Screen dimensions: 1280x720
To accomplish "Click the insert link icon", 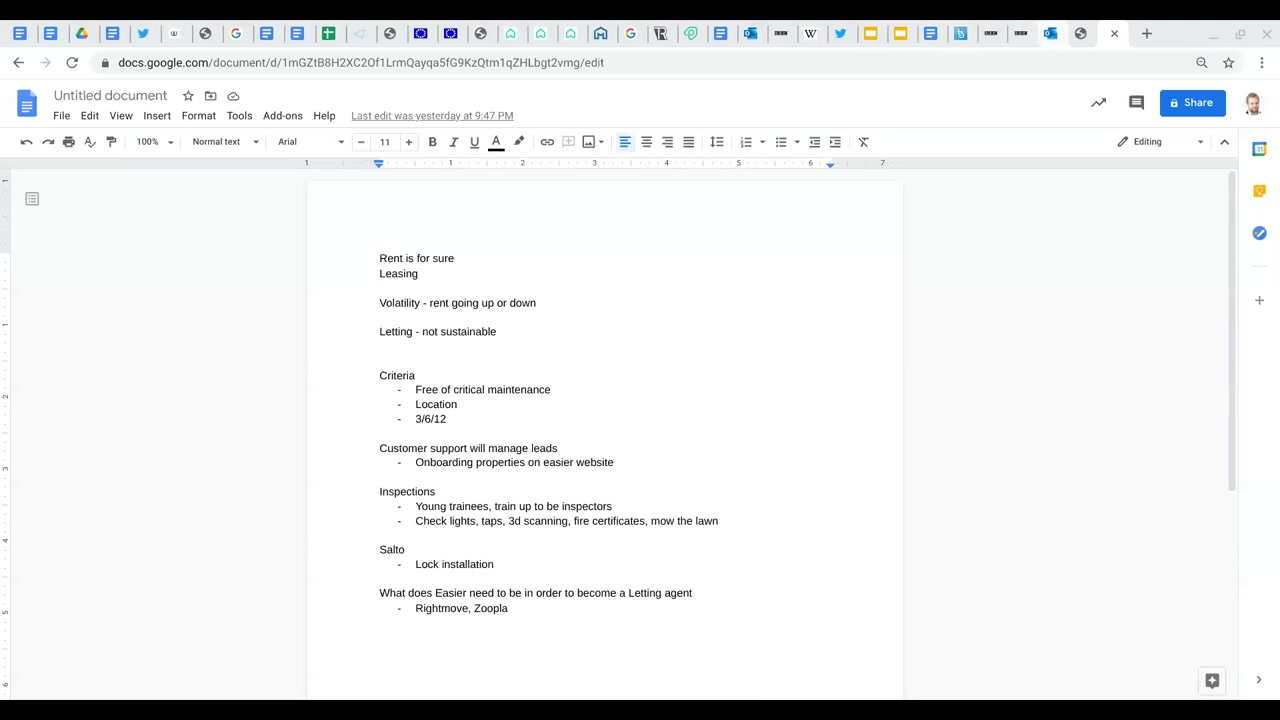I will point(547,142).
